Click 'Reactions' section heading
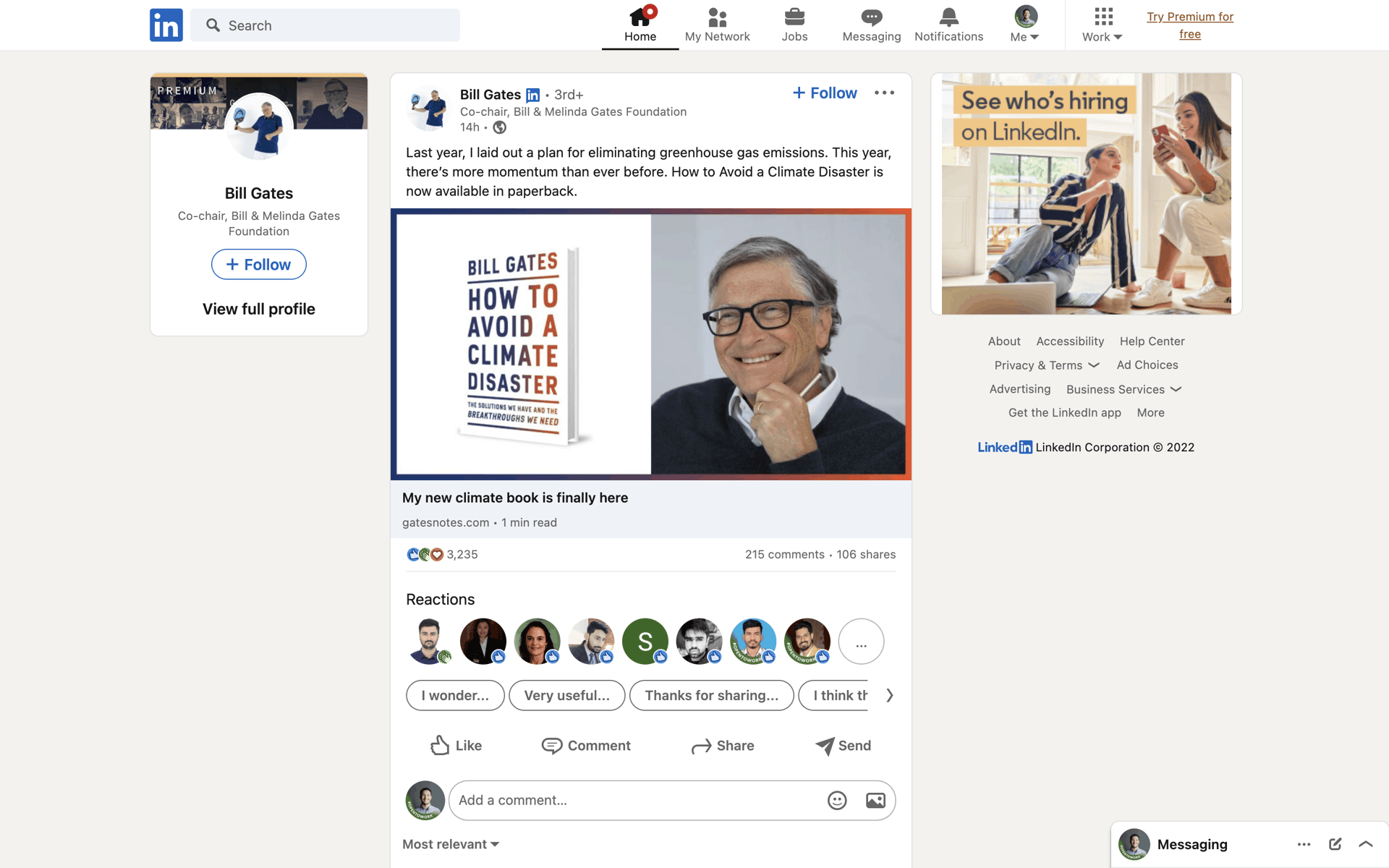This screenshot has height=868, width=1389. (x=440, y=600)
